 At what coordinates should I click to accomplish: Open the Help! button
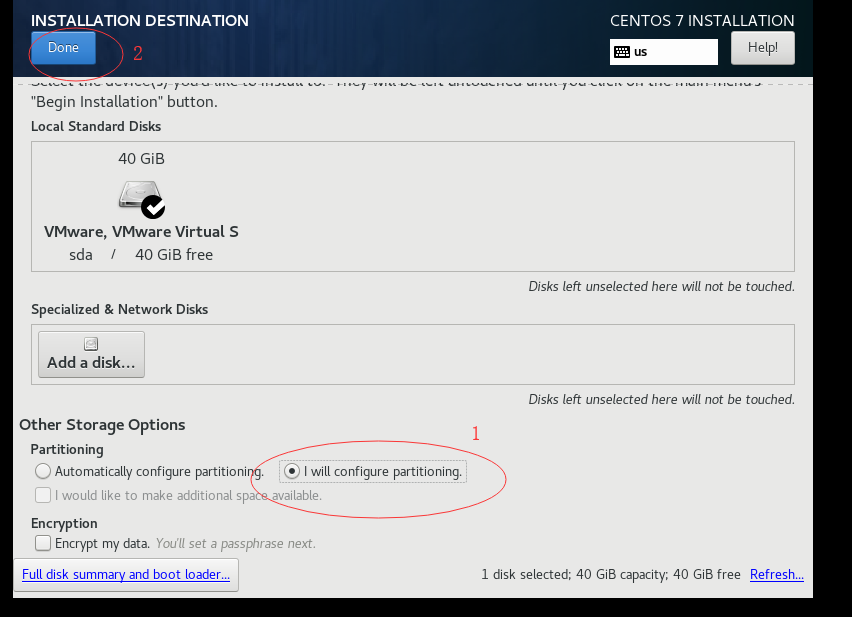pyautogui.click(x=762, y=48)
